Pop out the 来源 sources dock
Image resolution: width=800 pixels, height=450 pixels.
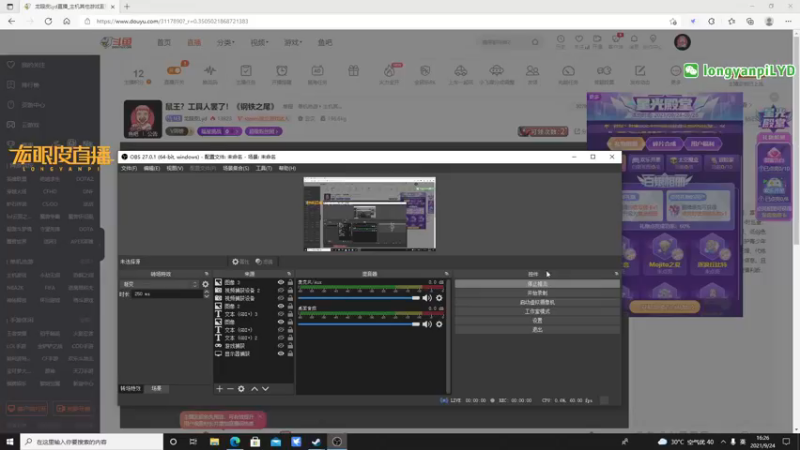click(x=289, y=274)
